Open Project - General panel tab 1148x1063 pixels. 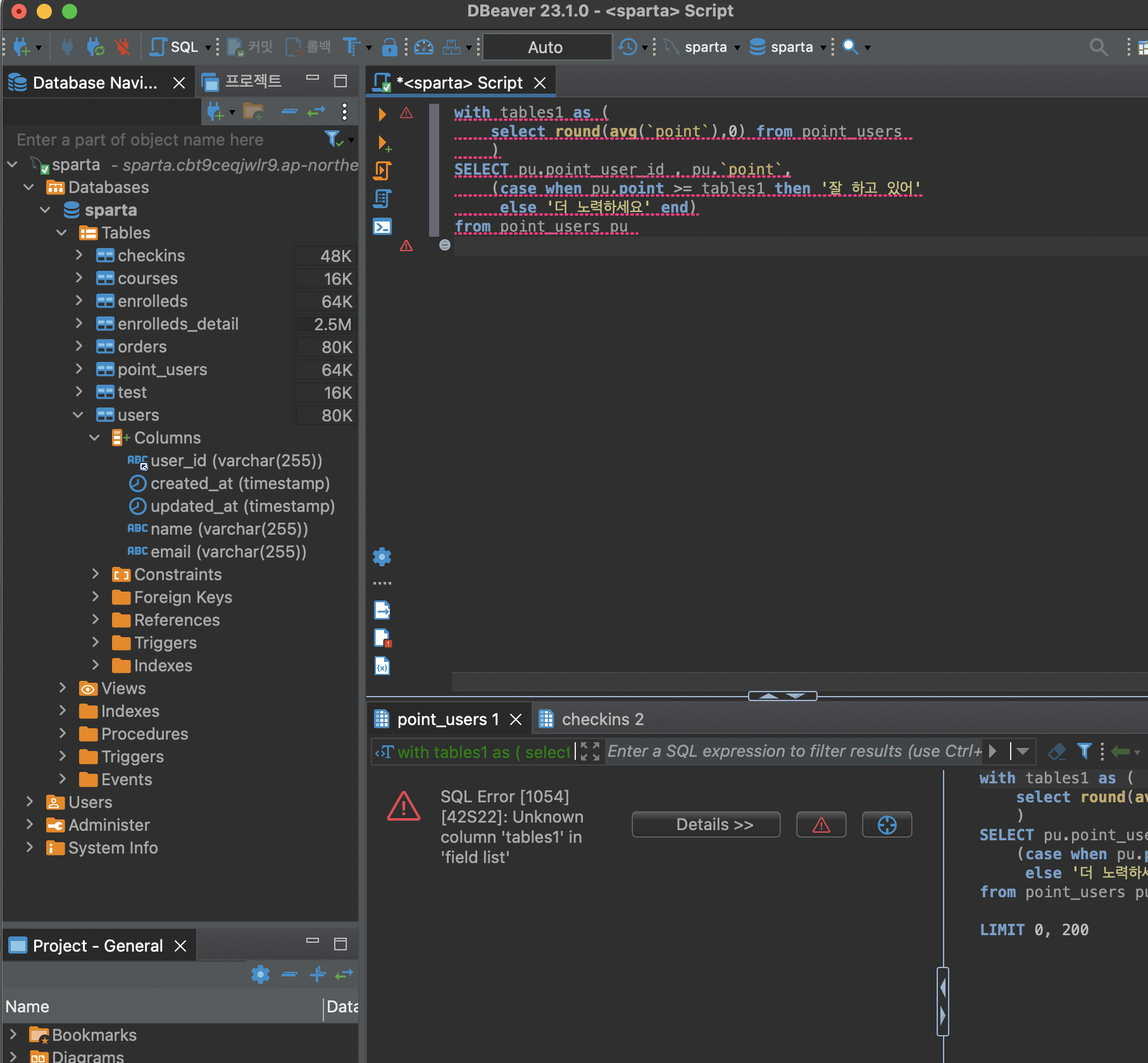(97, 946)
